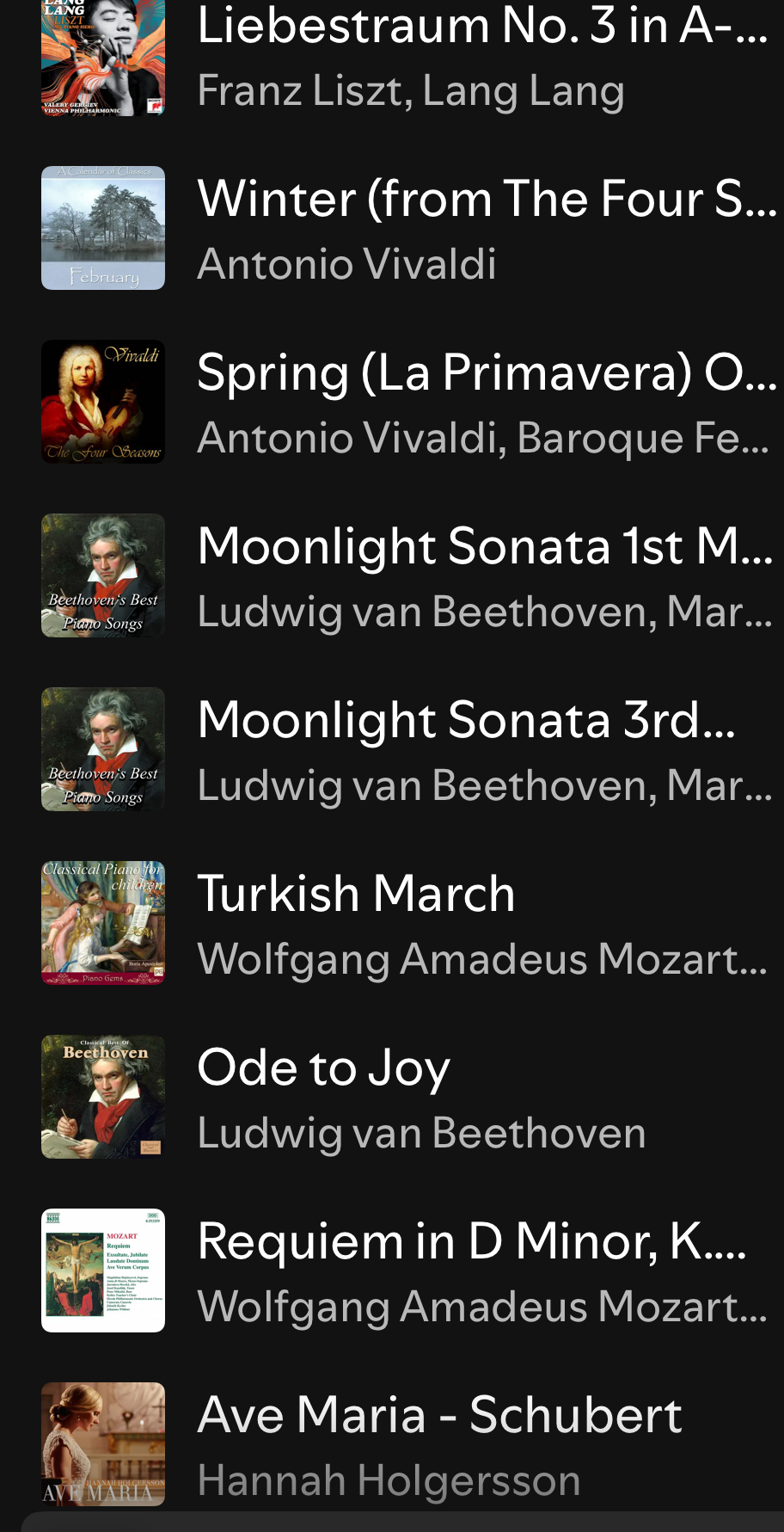Select the Vivaldi Four Seasons album cover
The height and width of the screenshot is (1532, 784).
[x=103, y=402]
